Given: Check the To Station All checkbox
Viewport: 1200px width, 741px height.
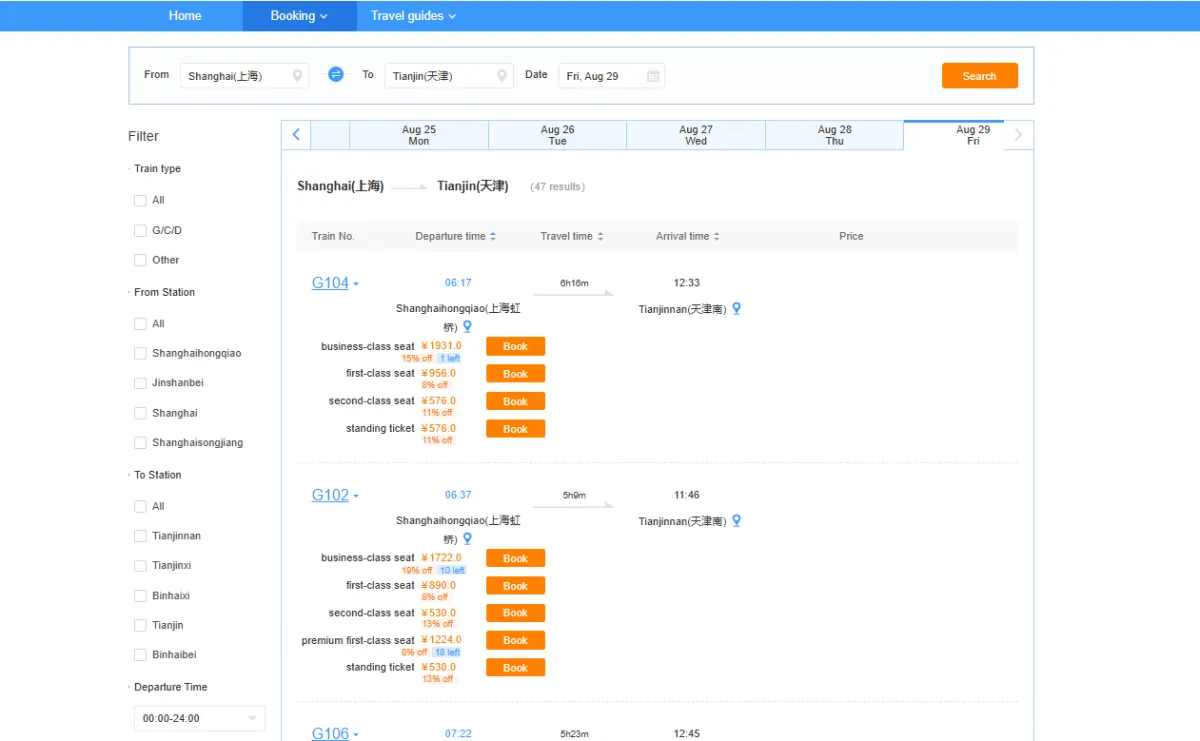Looking at the screenshot, I should coord(140,507).
